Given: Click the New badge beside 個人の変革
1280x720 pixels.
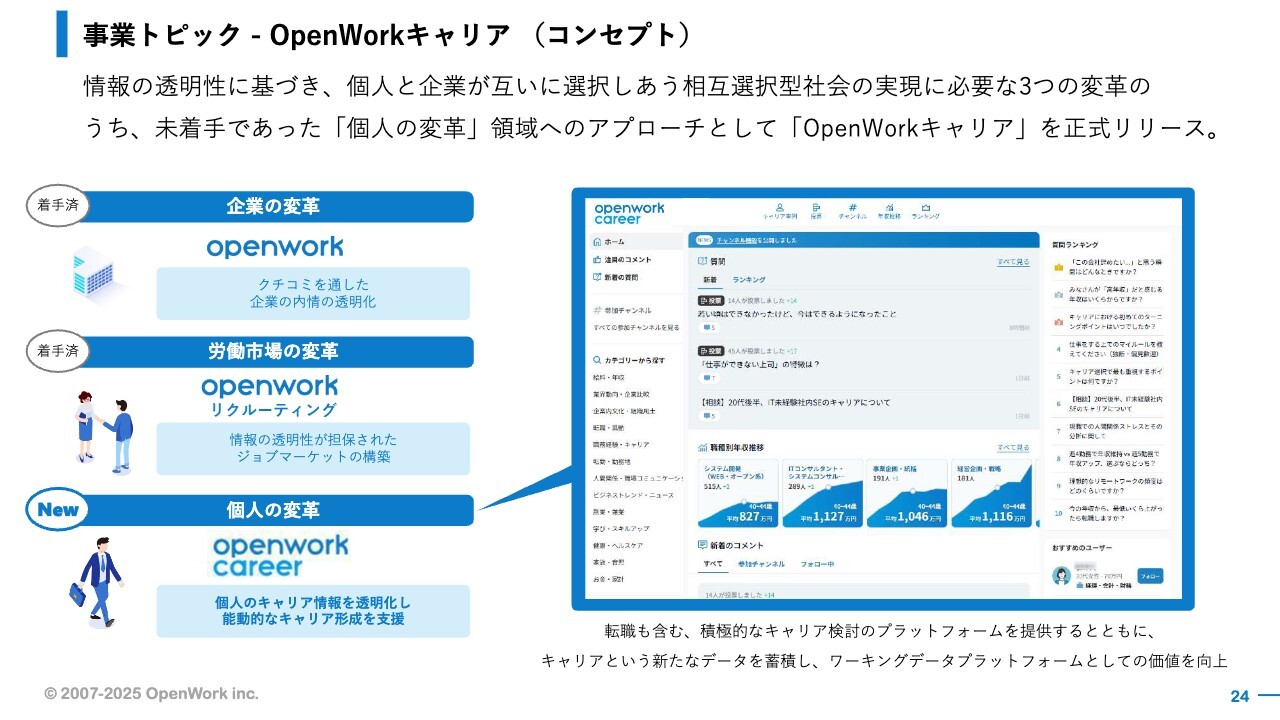Looking at the screenshot, I should click(x=58, y=509).
